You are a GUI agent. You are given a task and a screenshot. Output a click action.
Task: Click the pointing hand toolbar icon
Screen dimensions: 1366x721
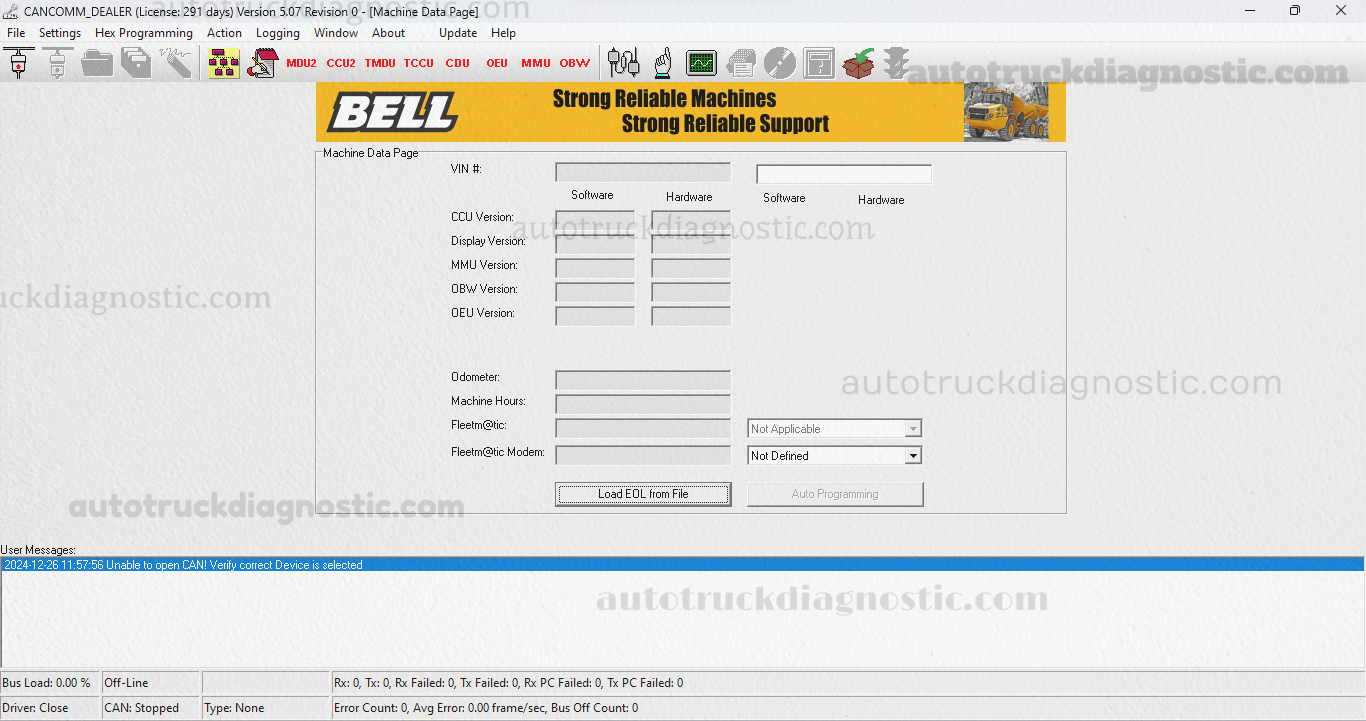tap(662, 63)
